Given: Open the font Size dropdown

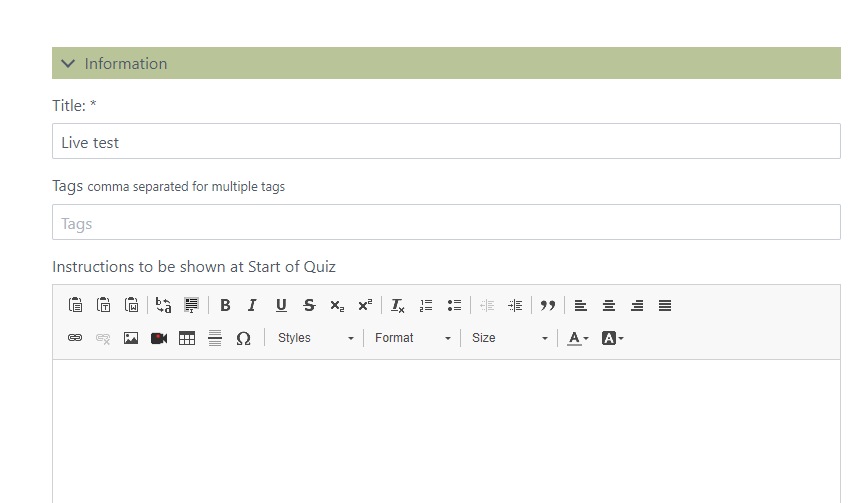Looking at the screenshot, I should point(509,338).
